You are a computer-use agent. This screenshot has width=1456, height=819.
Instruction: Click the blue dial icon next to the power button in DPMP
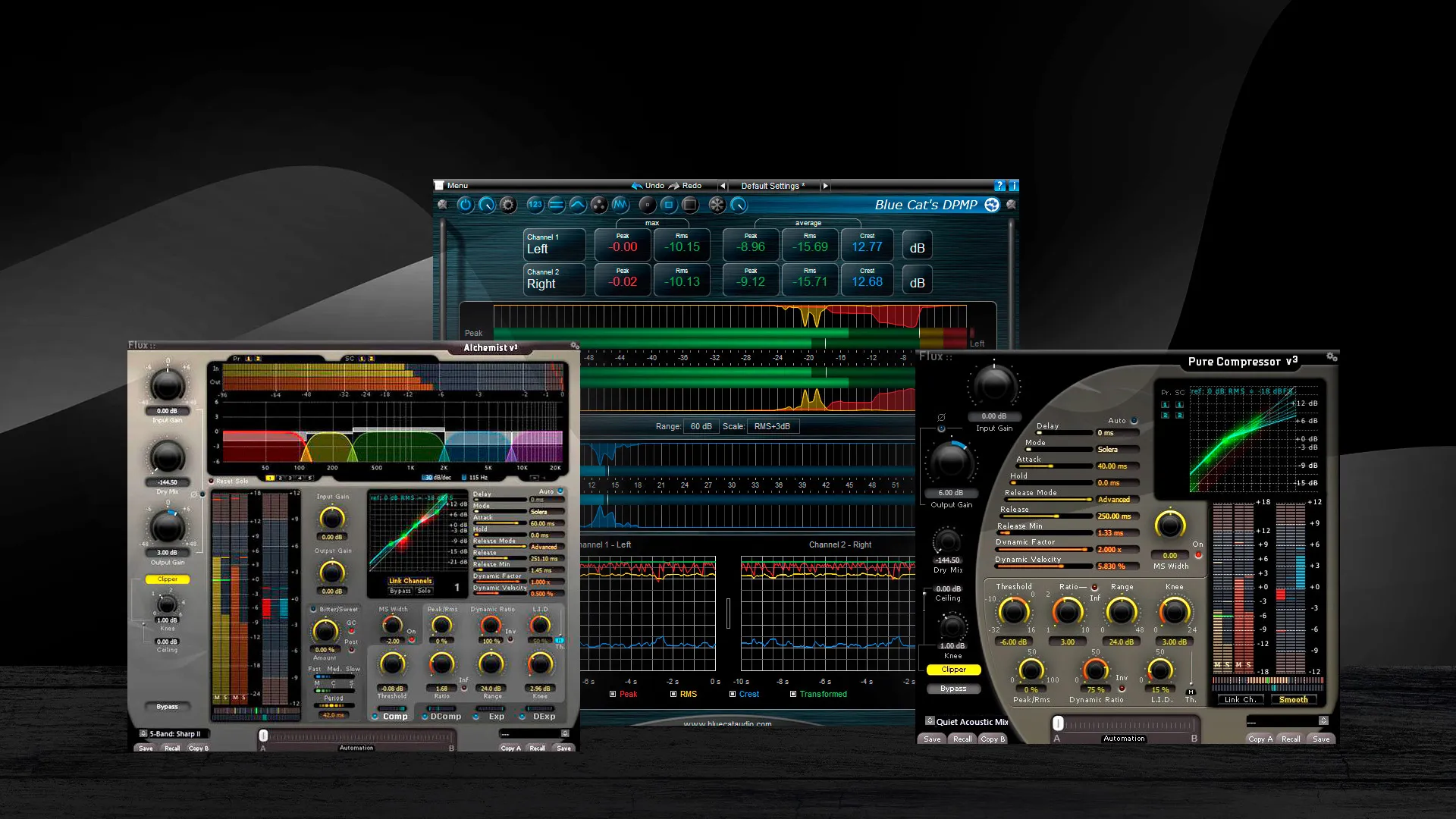[x=487, y=205]
